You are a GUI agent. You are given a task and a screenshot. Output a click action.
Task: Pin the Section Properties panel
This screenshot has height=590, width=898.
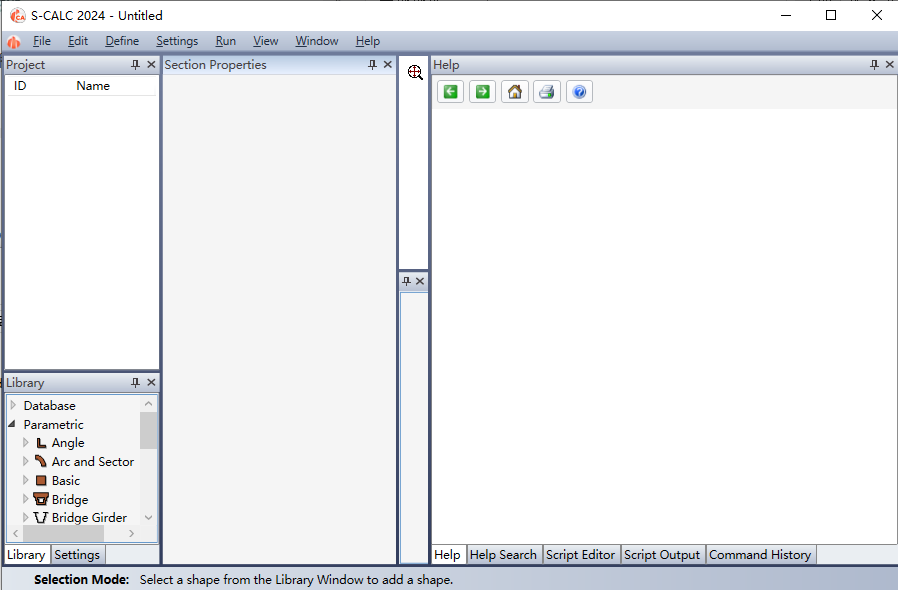click(x=372, y=64)
